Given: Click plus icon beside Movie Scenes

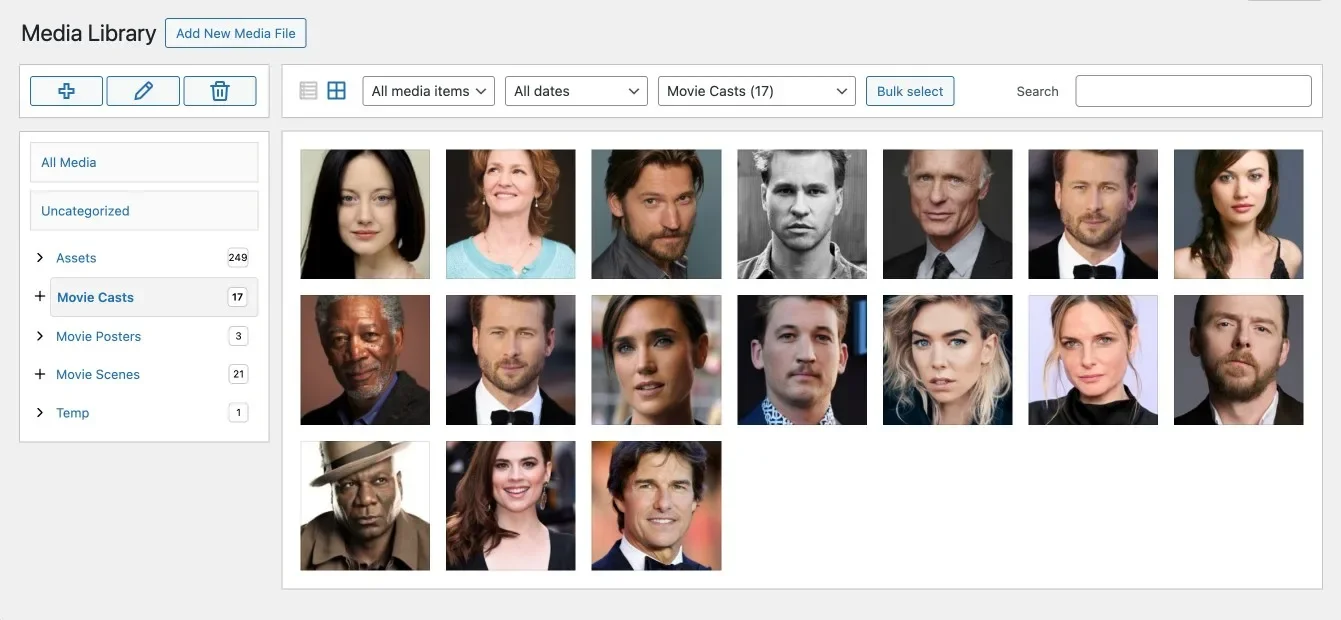Looking at the screenshot, I should 40,374.
